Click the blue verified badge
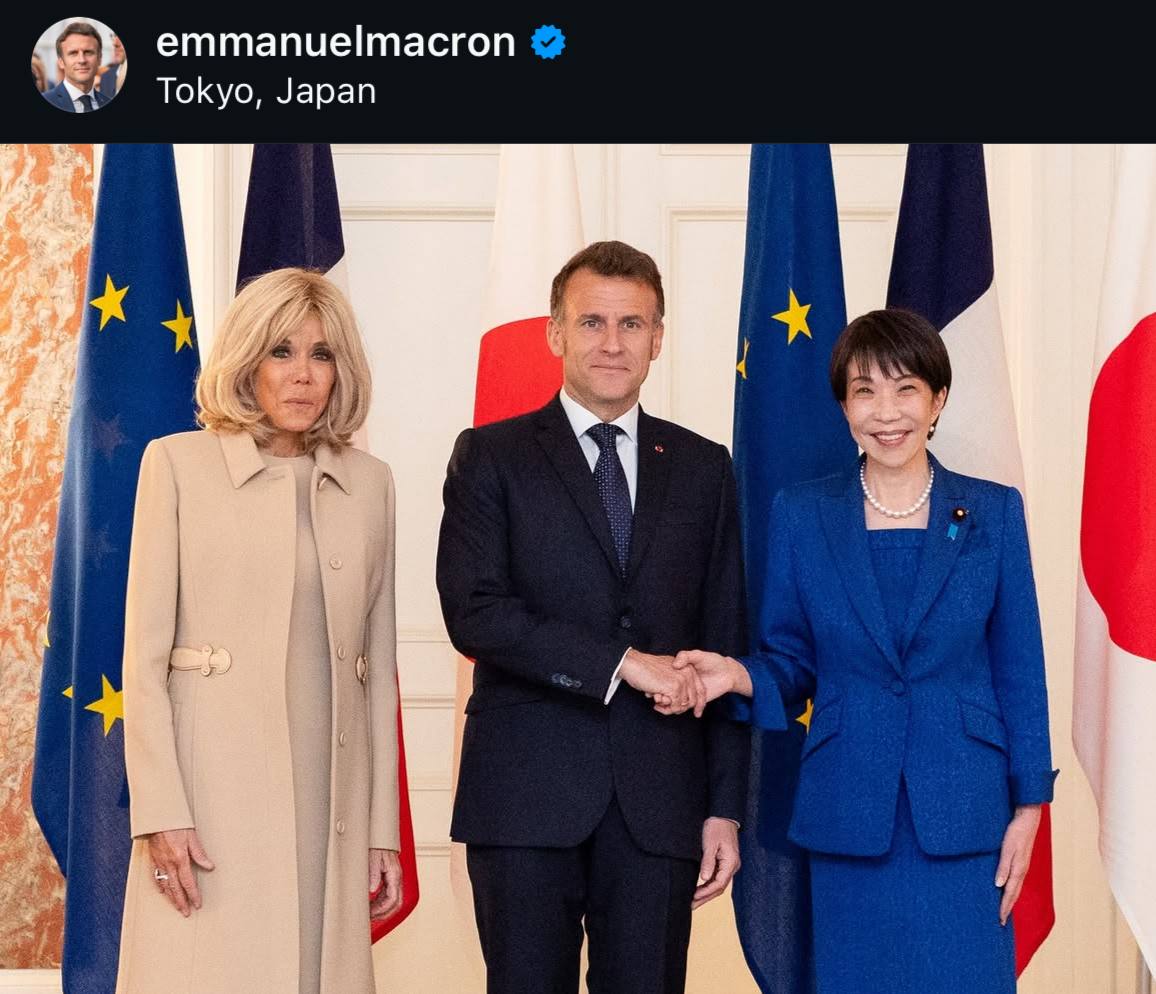1156x994 pixels. coord(548,42)
